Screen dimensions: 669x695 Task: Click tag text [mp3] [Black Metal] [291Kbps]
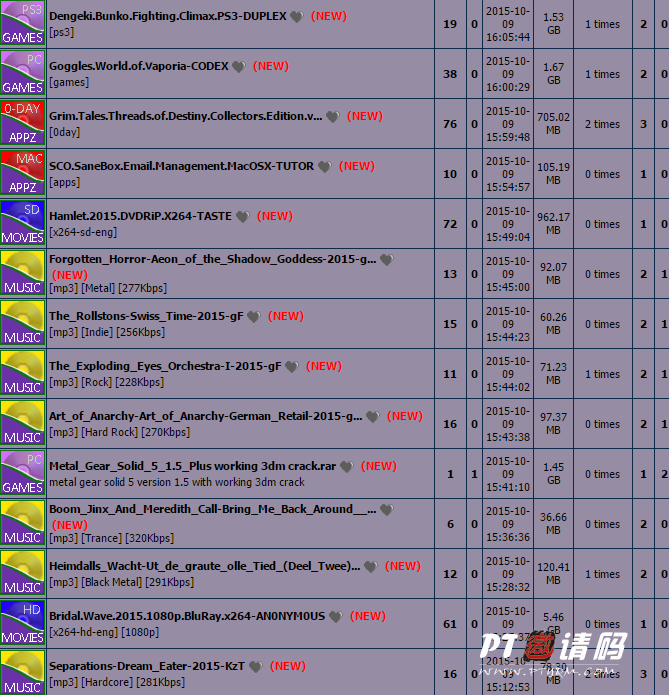[x=121, y=582]
